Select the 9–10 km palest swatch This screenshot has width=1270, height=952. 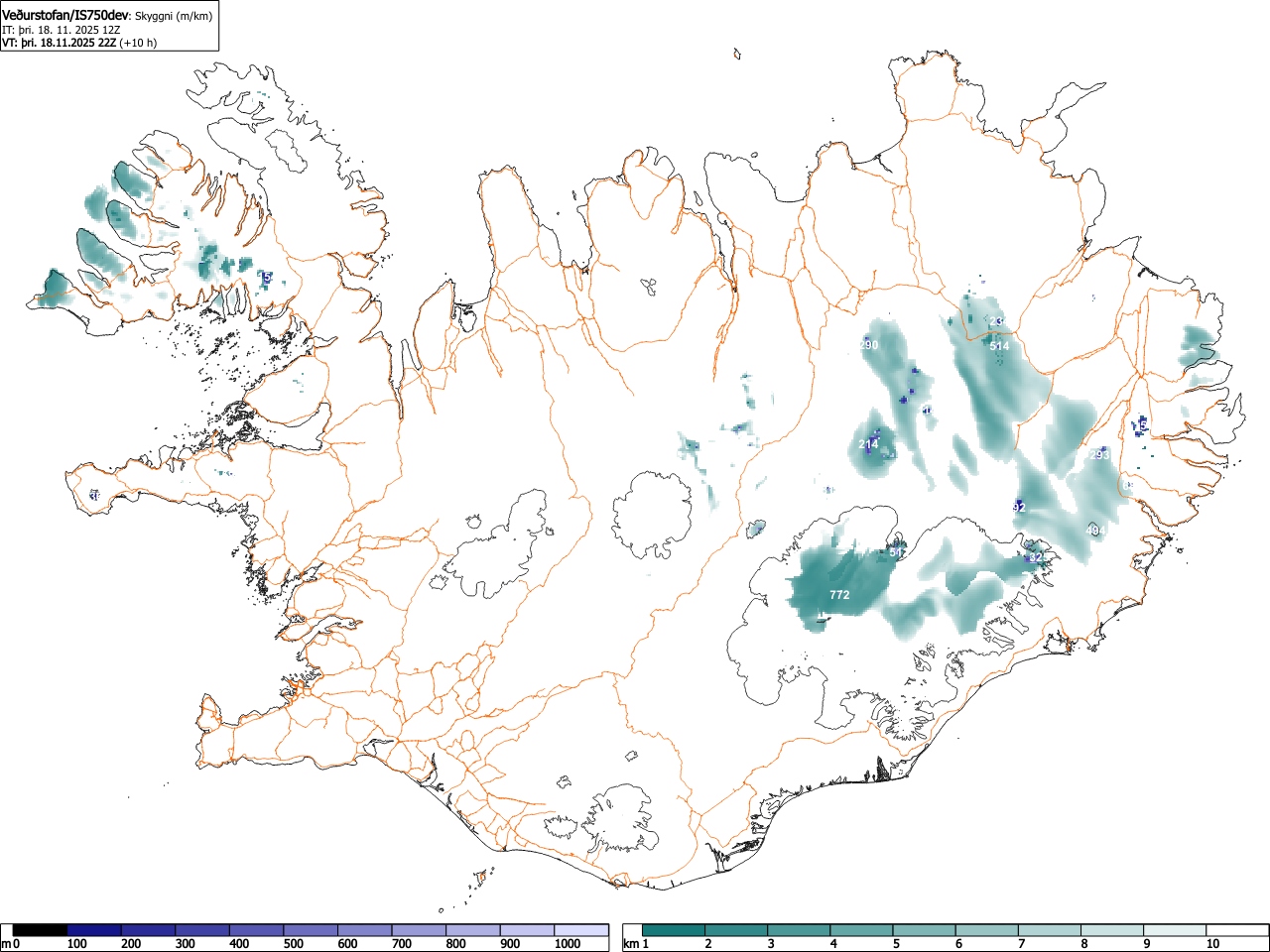(x=1174, y=930)
